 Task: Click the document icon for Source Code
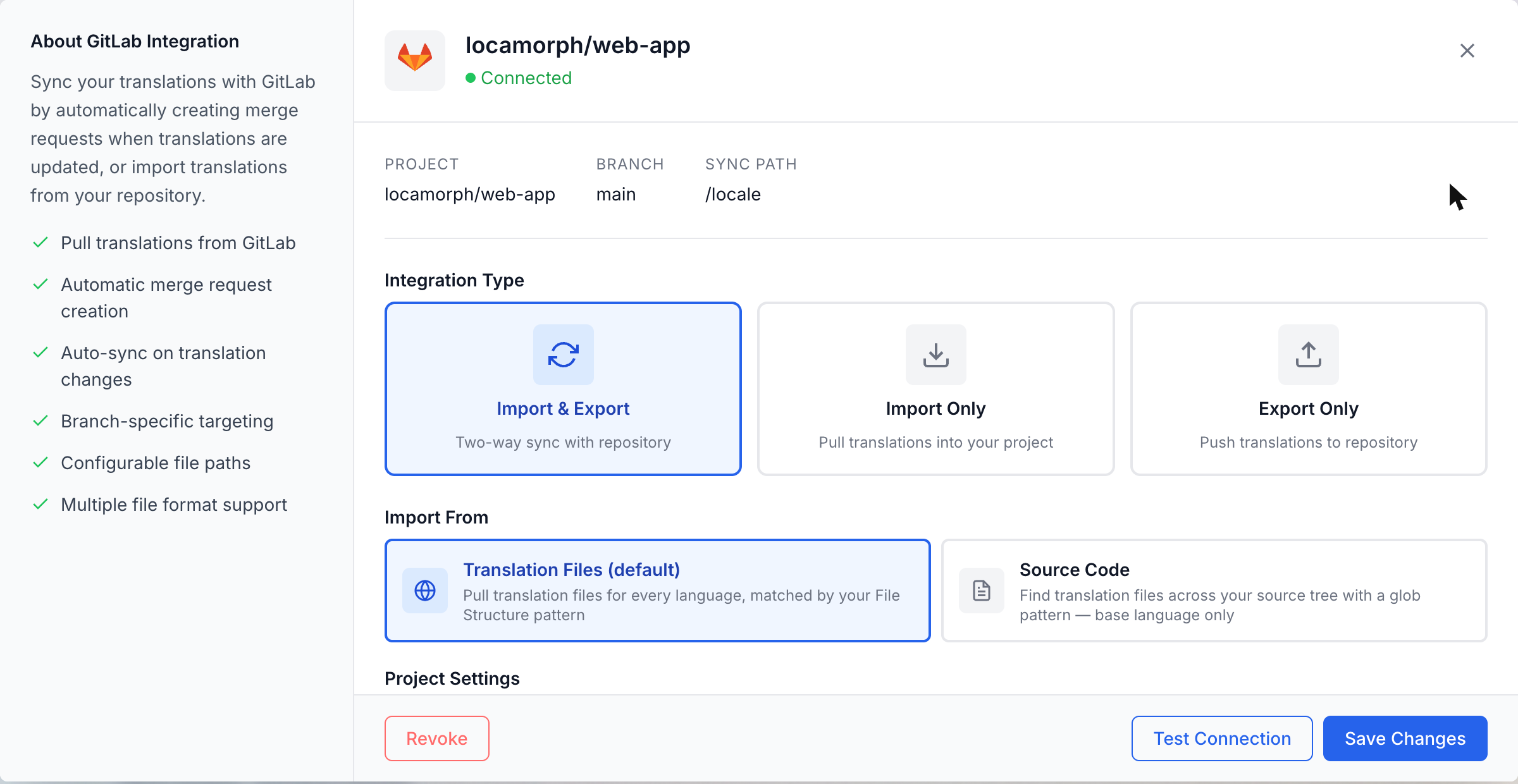pos(982,590)
